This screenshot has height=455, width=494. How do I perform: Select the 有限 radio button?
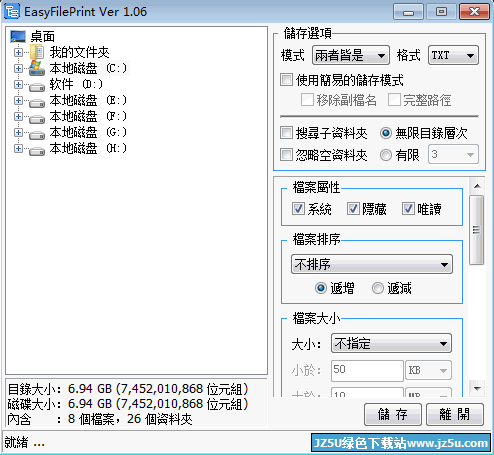point(386,155)
